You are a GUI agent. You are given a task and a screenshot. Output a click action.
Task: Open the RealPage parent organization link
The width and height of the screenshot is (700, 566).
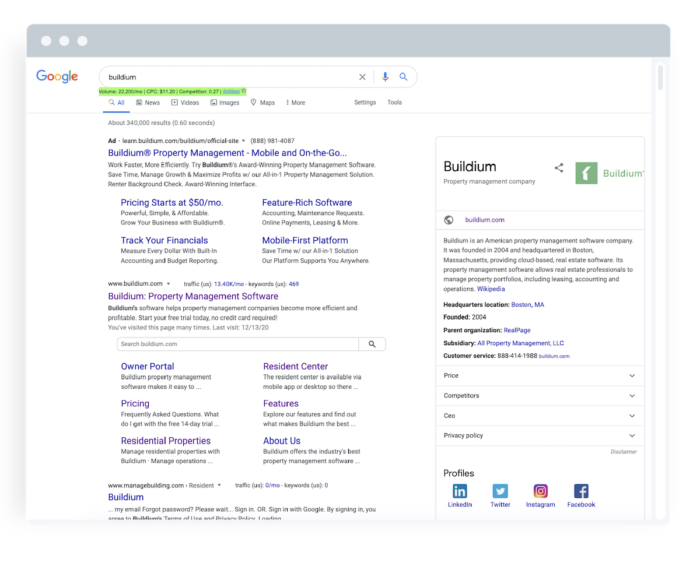point(517,330)
